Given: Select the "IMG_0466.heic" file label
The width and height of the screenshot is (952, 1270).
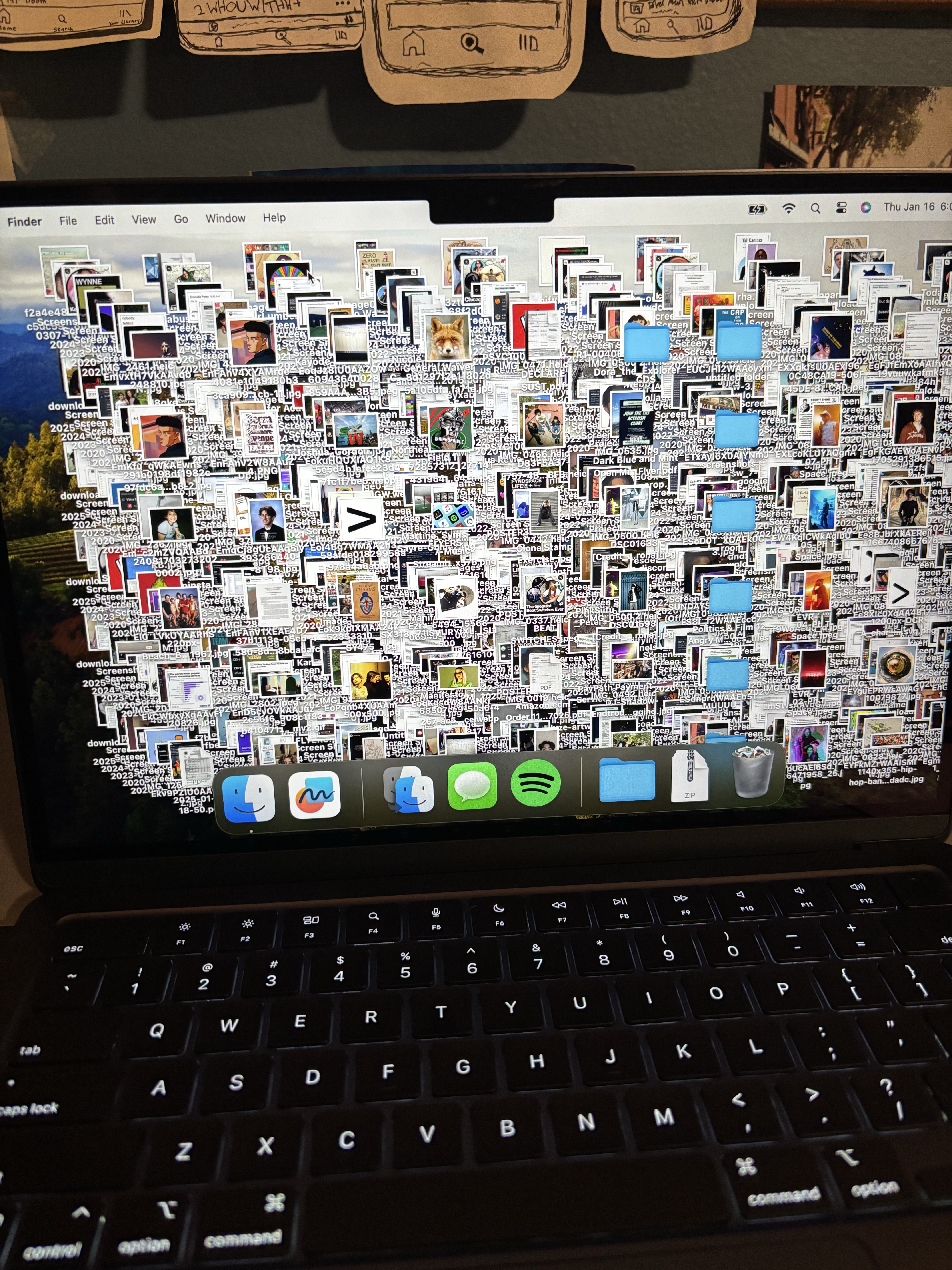Looking at the screenshot, I should tap(534, 454).
